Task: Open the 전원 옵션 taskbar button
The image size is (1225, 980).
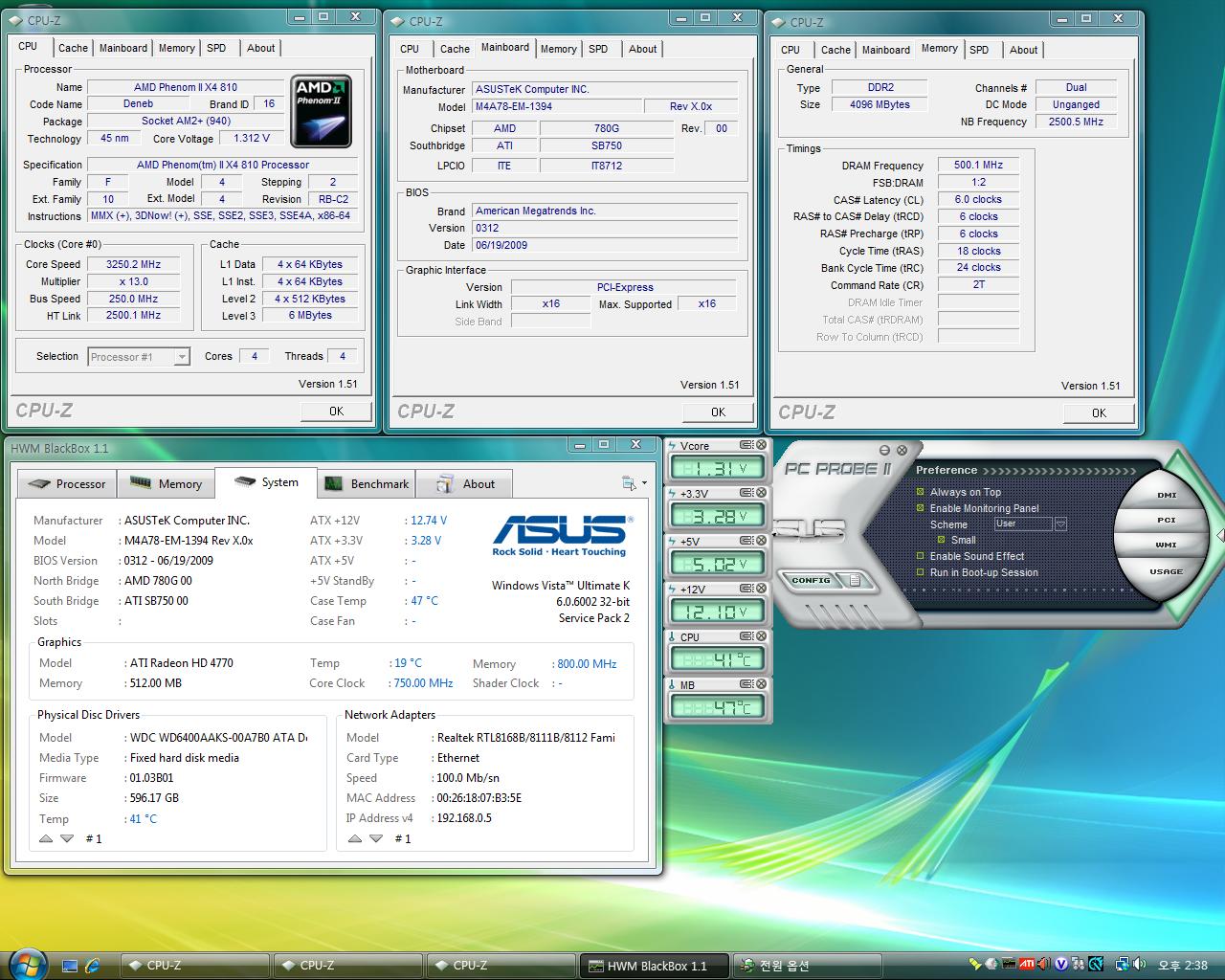Action: tap(807, 965)
